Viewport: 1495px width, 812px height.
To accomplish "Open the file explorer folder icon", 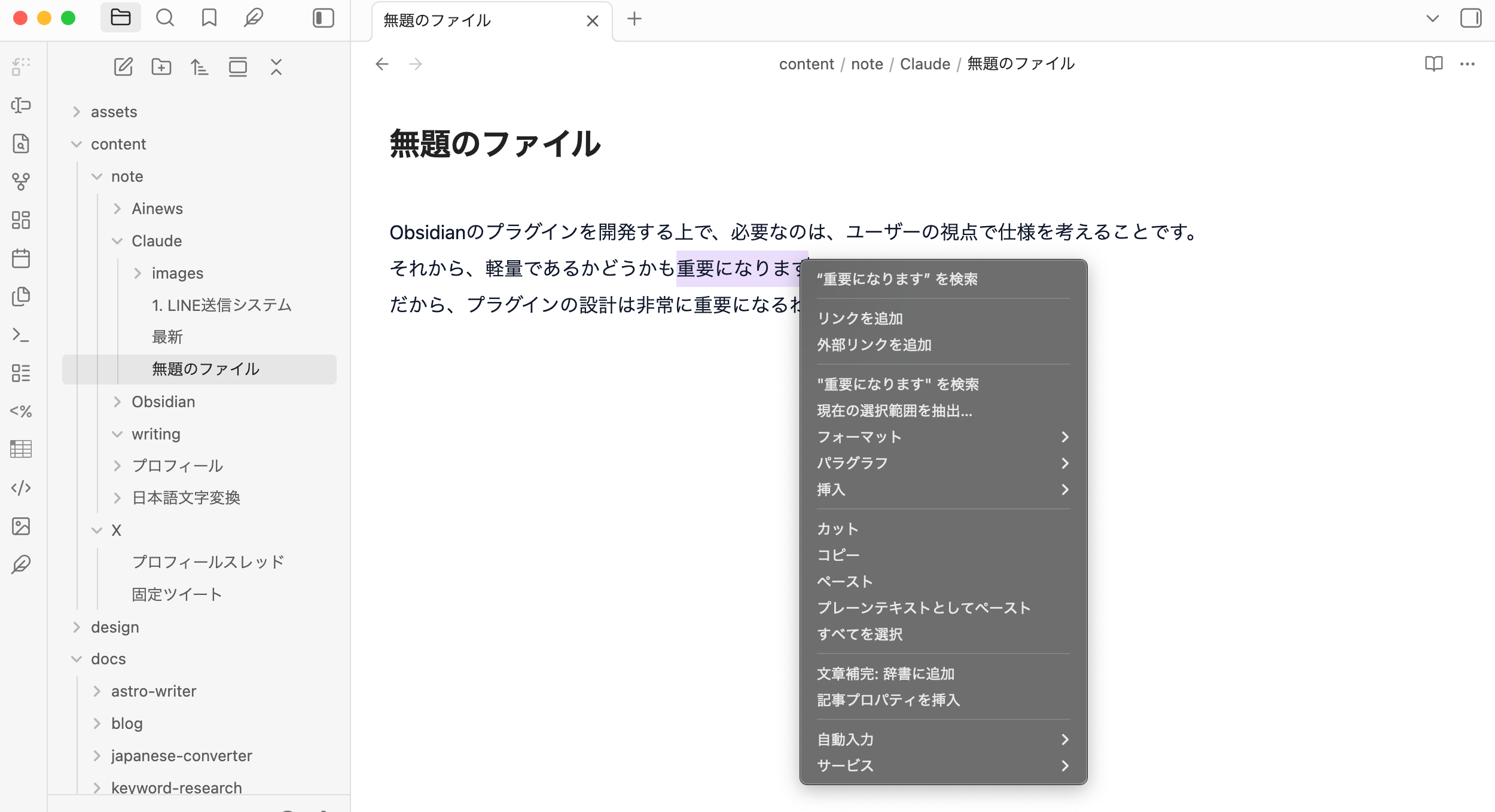I will (x=120, y=18).
